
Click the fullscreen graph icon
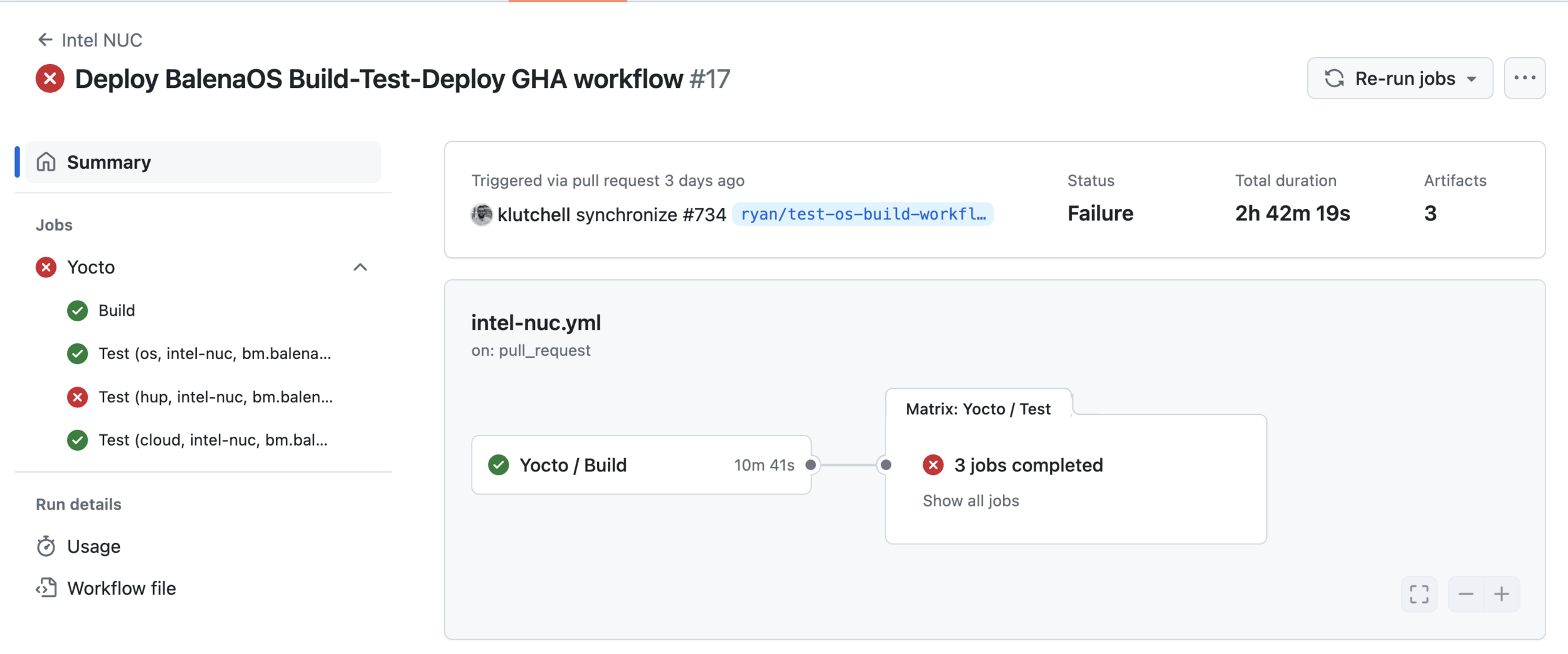click(1419, 594)
